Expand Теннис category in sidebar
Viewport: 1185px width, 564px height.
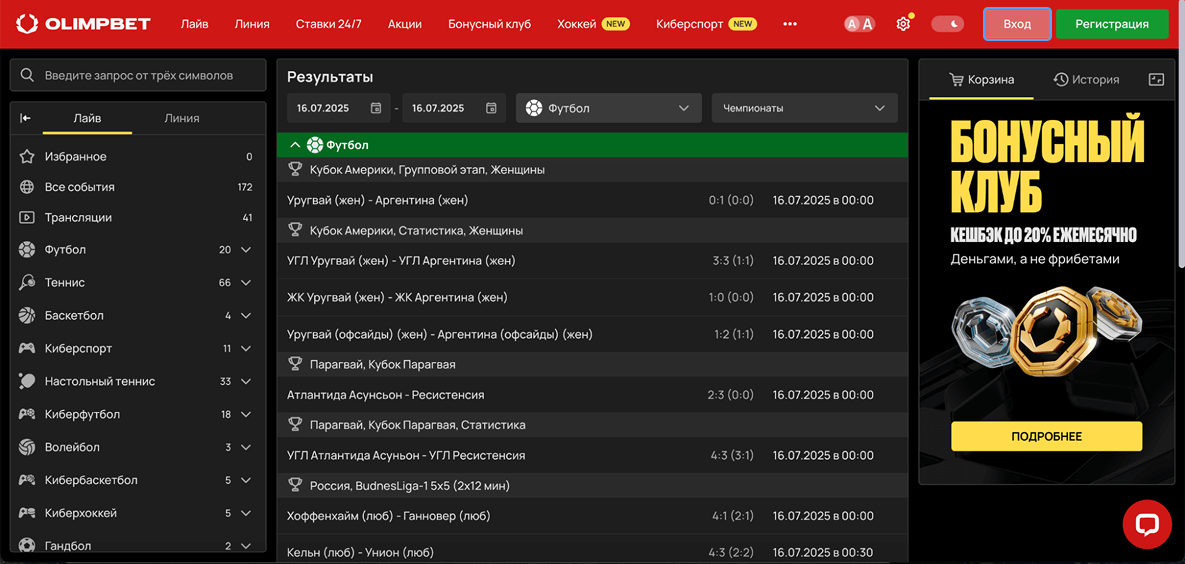coord(246,283)
